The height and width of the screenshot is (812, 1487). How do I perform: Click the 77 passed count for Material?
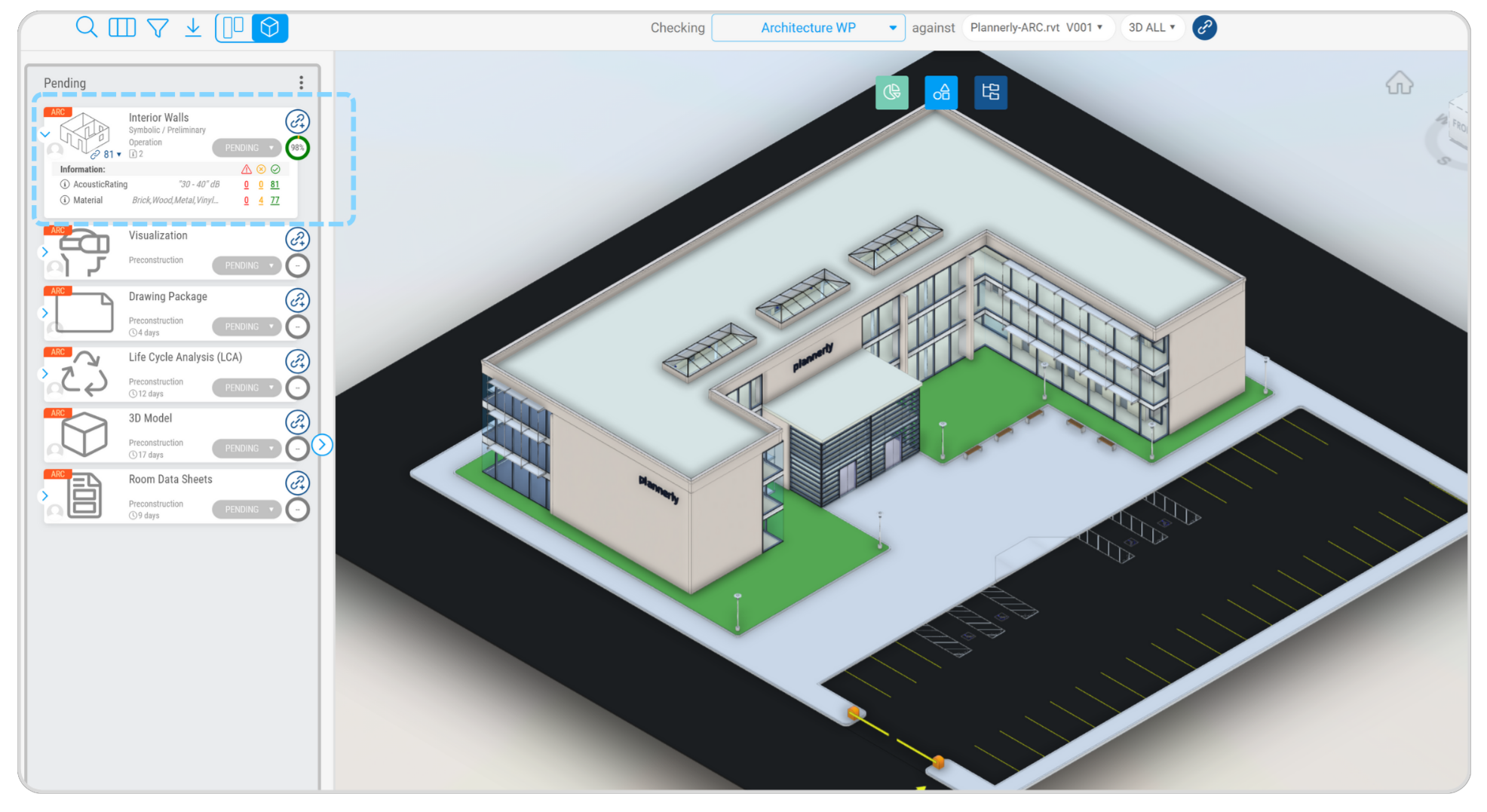pos(274,201)
